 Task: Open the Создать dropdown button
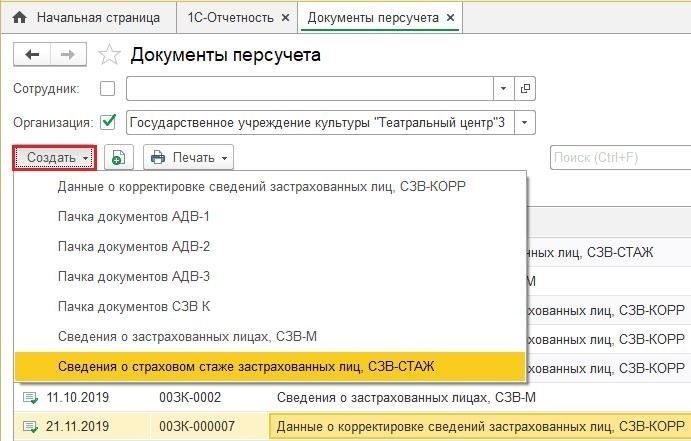coord(55,158)
